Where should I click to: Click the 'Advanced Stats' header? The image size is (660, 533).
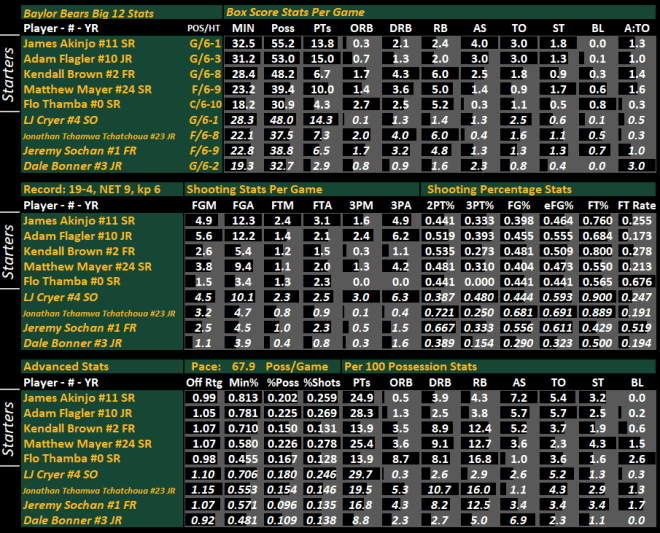pos(66,367)
